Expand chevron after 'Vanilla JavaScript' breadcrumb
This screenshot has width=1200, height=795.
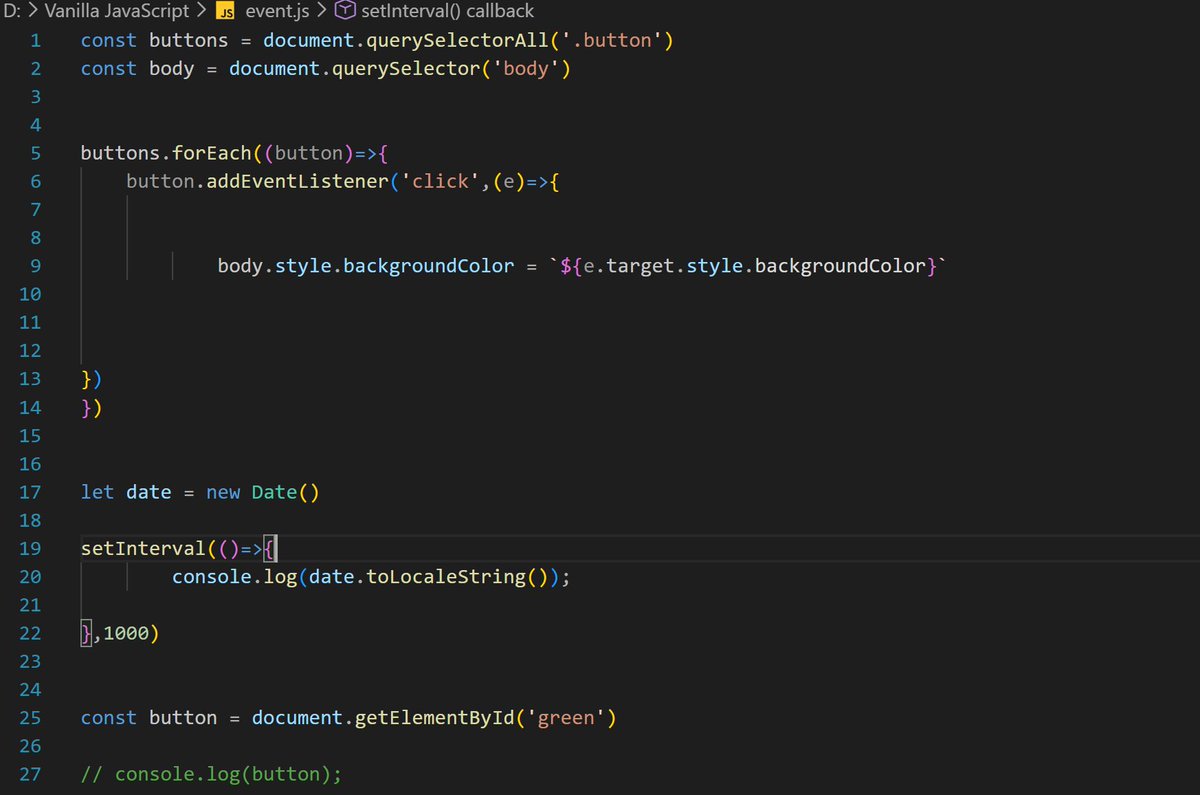(x=201, y=11)
